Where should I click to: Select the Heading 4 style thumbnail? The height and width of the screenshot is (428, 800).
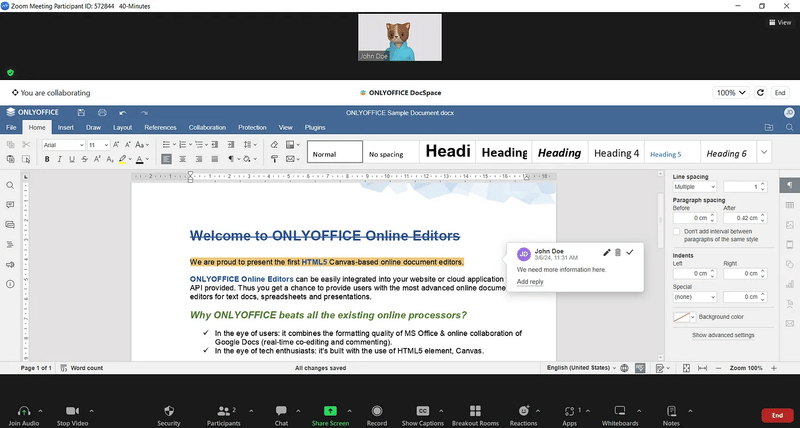click(x=616, y=152)
